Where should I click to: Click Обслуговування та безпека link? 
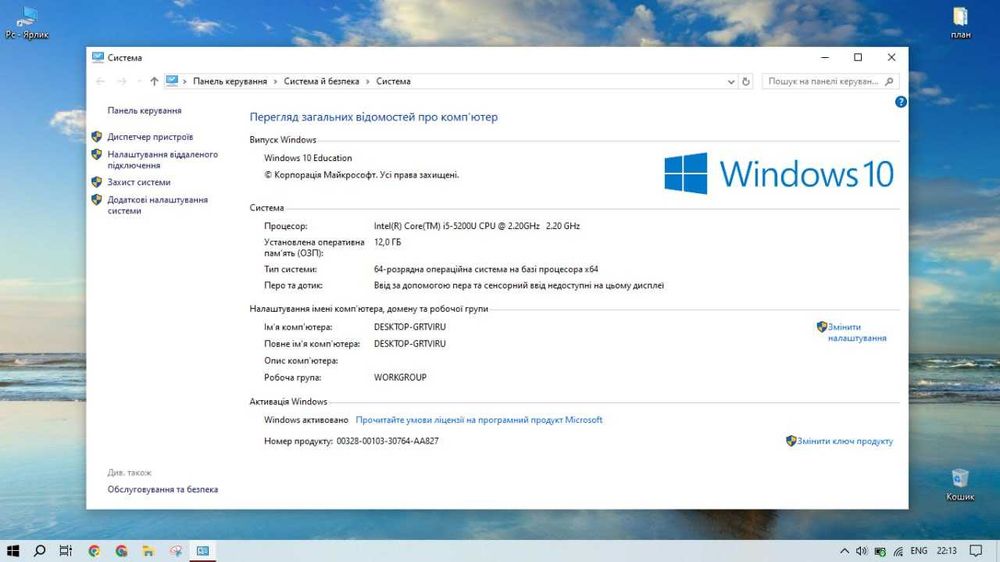coord(163,489)
